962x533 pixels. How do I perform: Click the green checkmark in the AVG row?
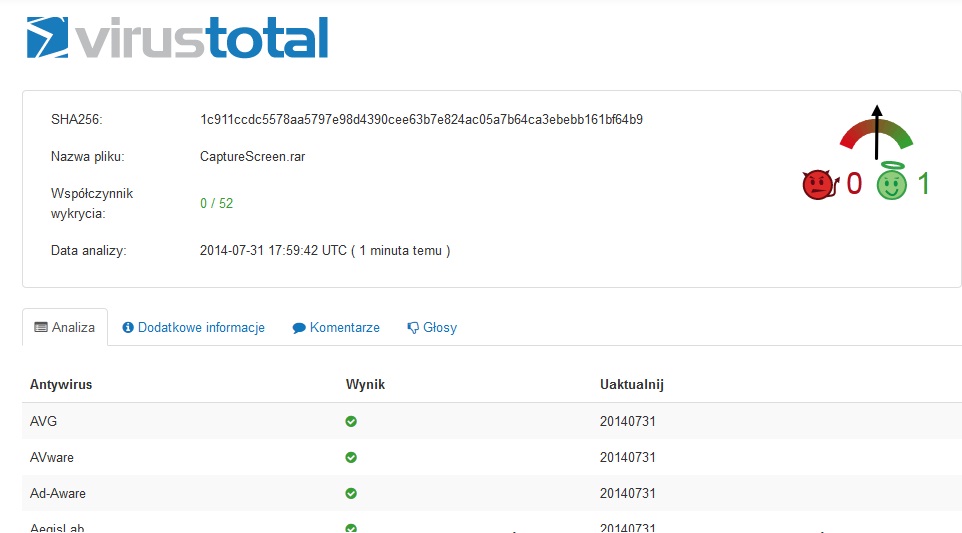(x=351, y=421)
